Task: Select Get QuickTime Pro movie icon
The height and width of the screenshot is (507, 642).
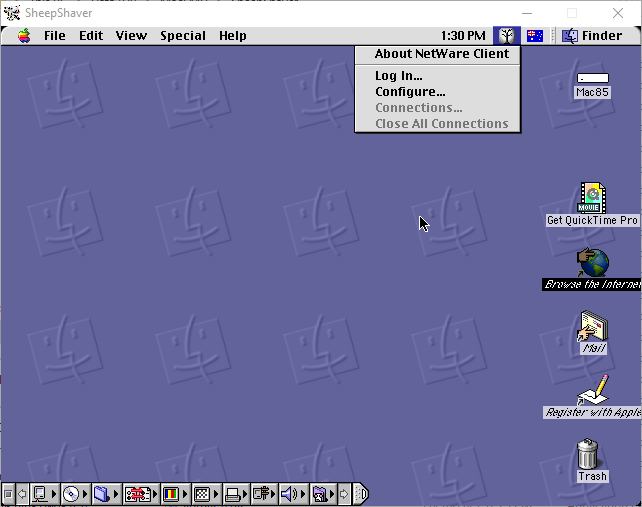Action: pos(592,197)
